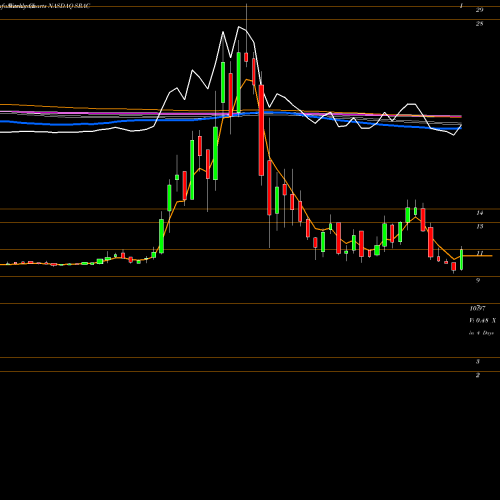Click the 'in 4 Days' text
This screenshot has width=500, height=500.
click(x=481, y=333)
